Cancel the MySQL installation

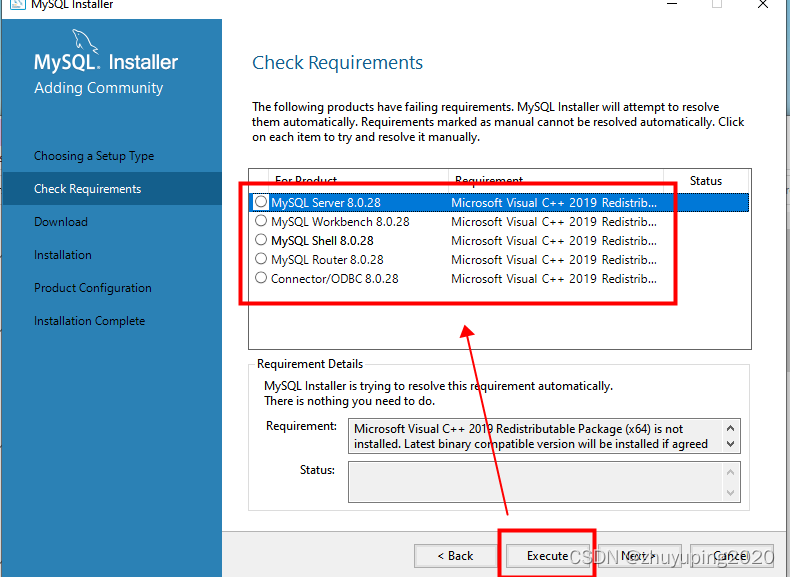click(732, 555)
